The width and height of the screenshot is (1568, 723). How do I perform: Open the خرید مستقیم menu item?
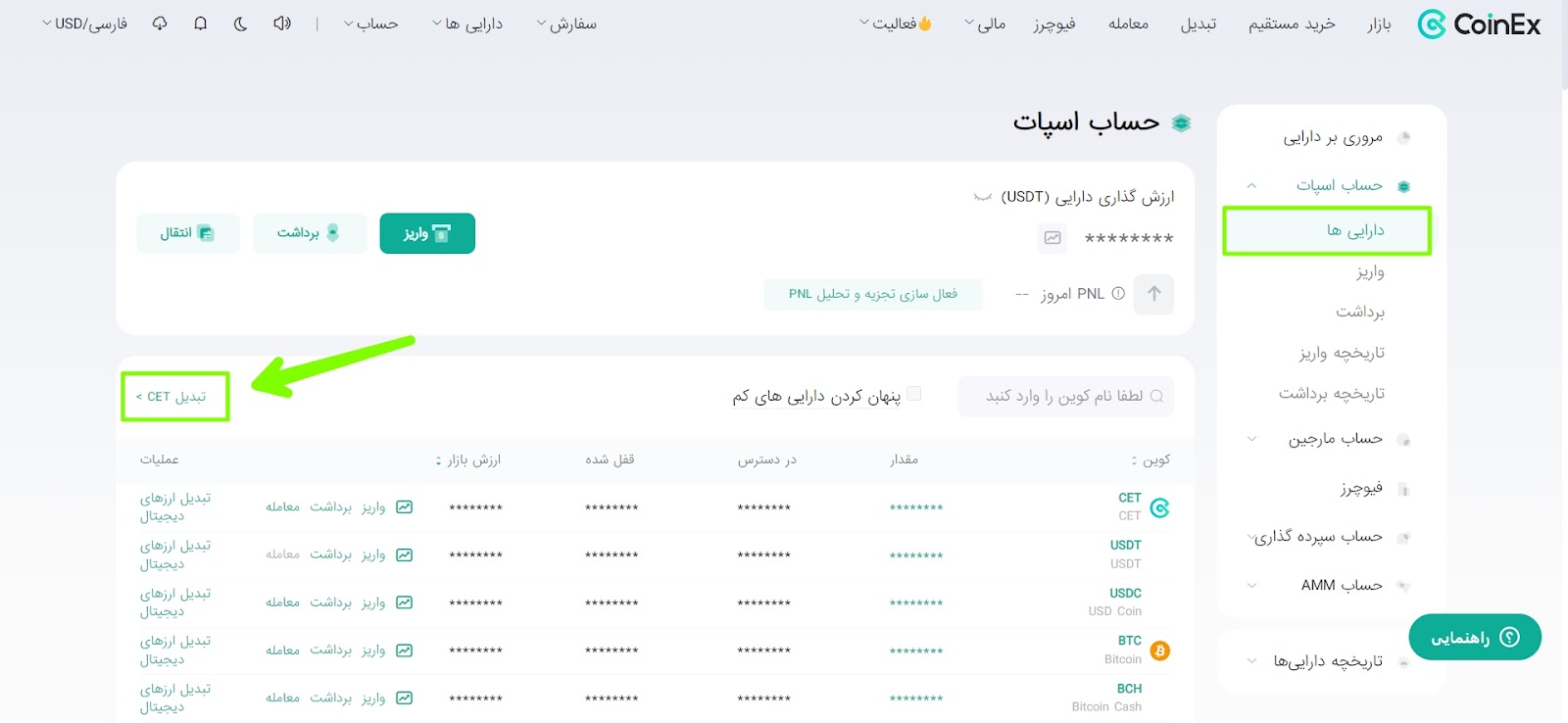click(x=1292, y=24)
